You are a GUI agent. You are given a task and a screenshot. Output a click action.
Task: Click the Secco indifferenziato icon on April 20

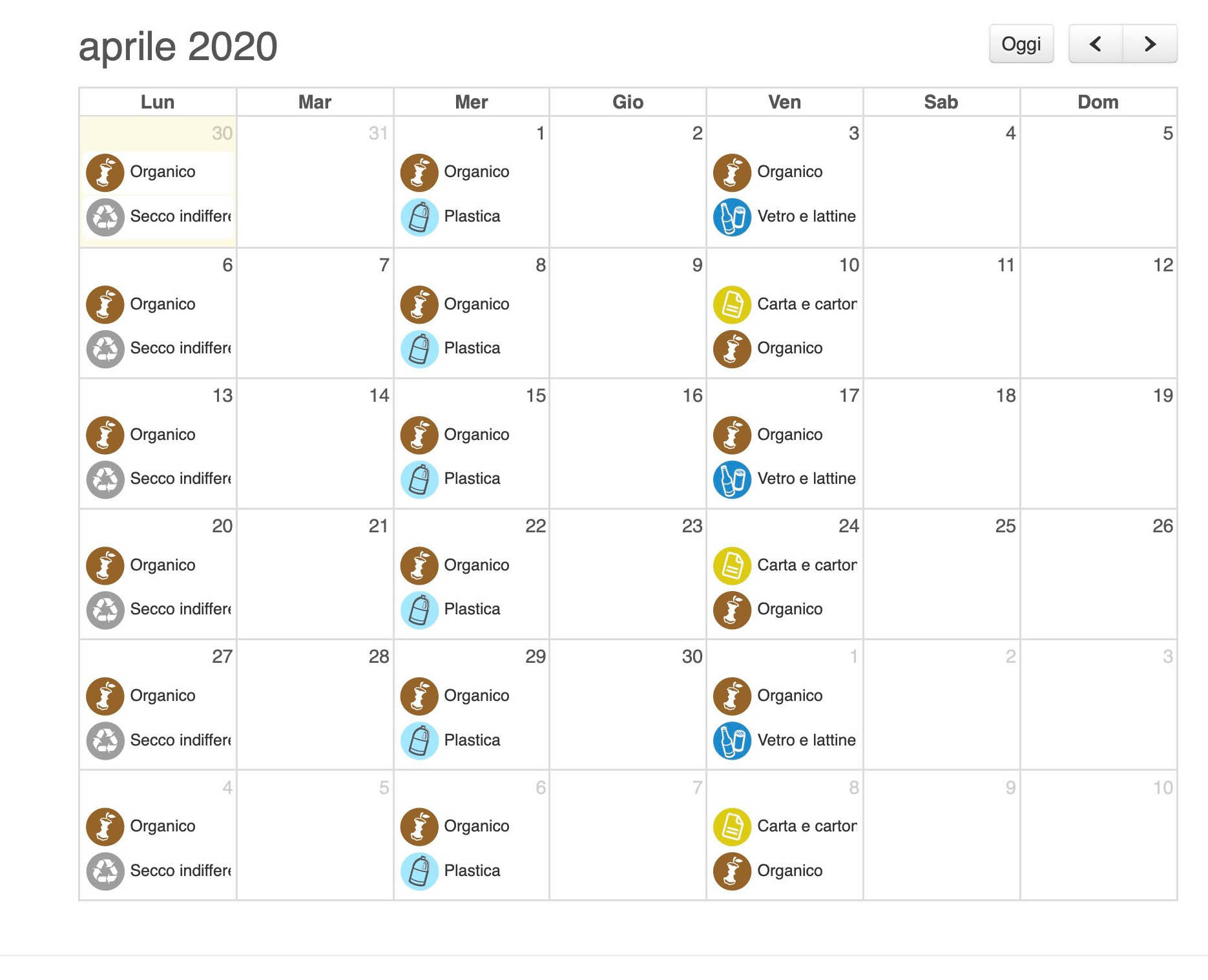[x=105, y=610]
